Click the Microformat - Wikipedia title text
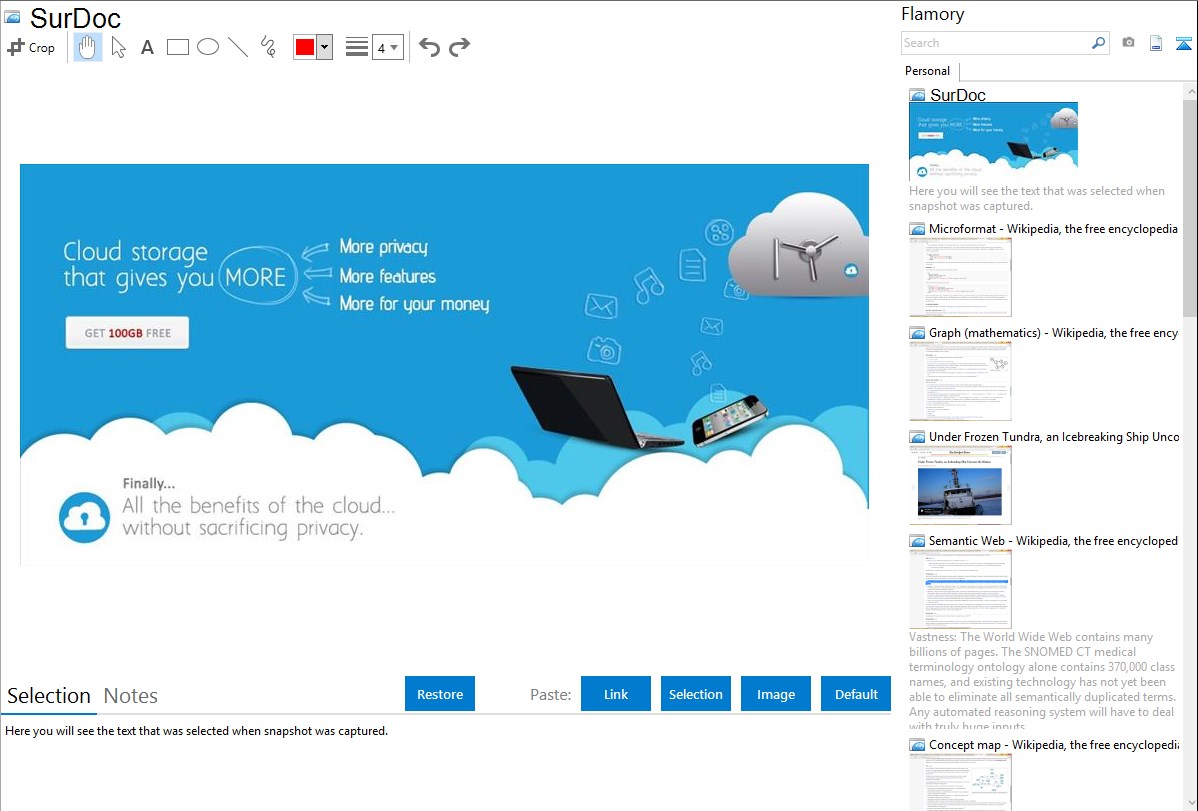The height and width of the screenshot is (811, 1198). (x=1053, y=229)
